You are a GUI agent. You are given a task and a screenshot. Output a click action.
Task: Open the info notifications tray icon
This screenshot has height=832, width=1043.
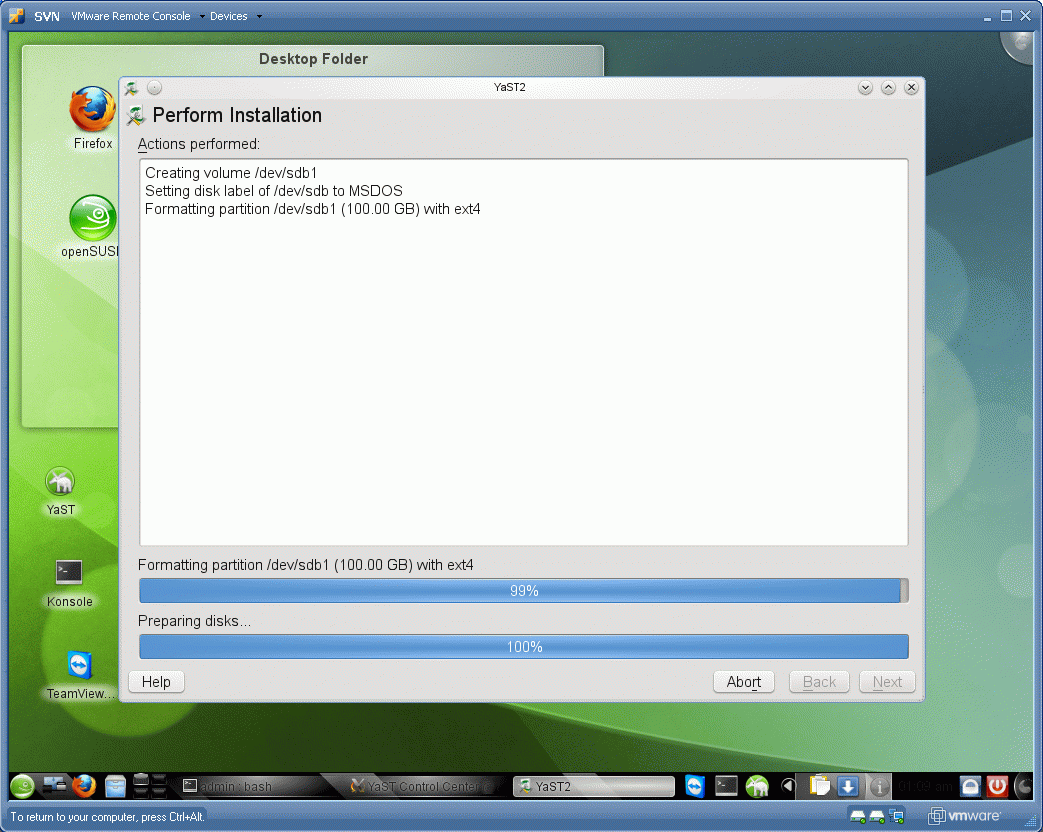tap(879, 787)
